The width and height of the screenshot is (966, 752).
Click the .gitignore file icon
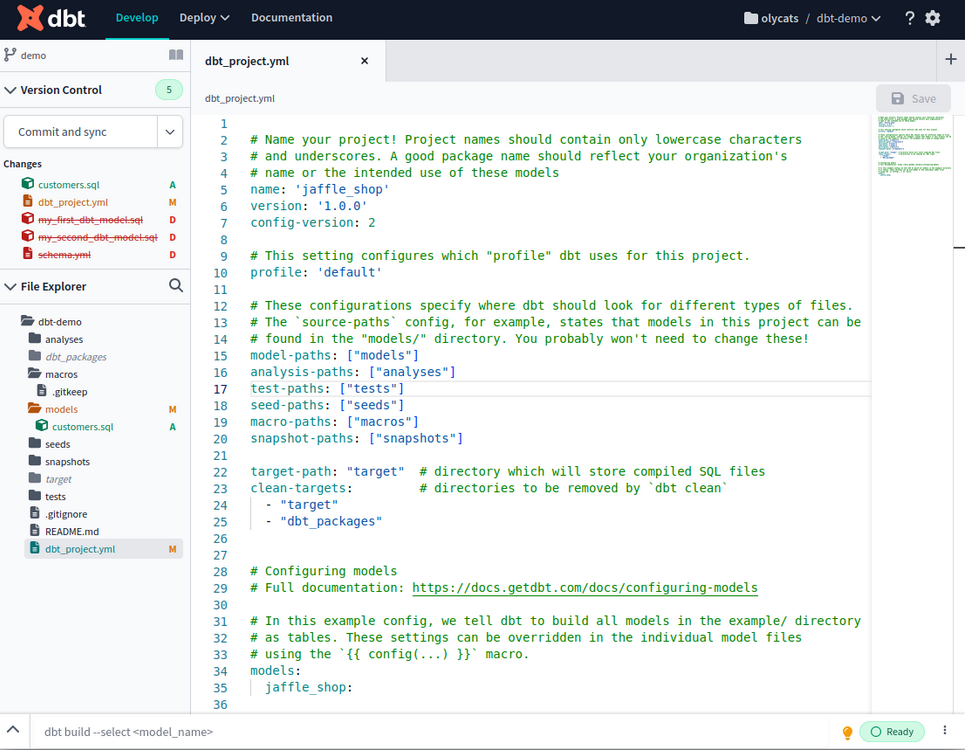coord(35,513)
